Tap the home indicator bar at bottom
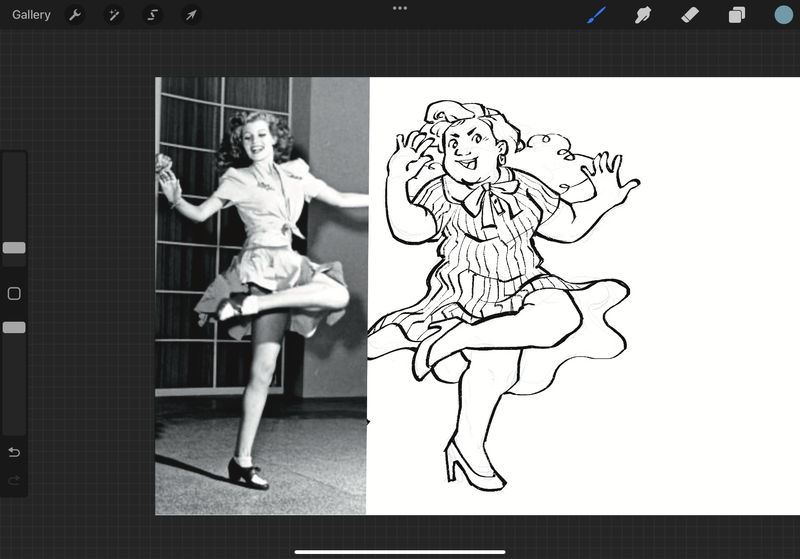Viewport: 800px width, 559px height. click(x=400, y=552)
